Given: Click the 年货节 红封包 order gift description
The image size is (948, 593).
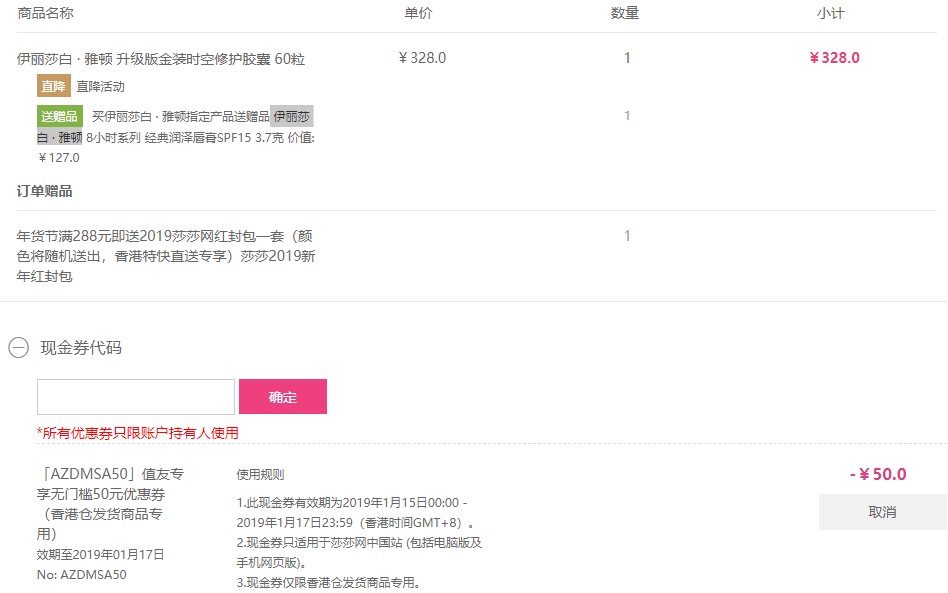Looking at the screenshot, I should [x=166, y=256].
